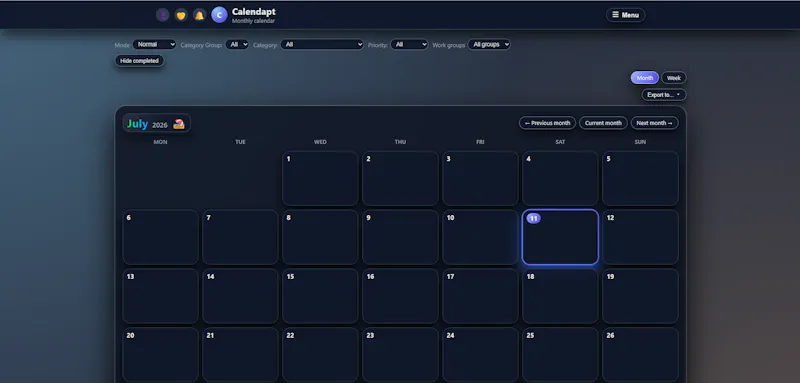The width and height of the screenshot is (800, 383).
Task: Click the SUN column header
Action: [640, 142]
